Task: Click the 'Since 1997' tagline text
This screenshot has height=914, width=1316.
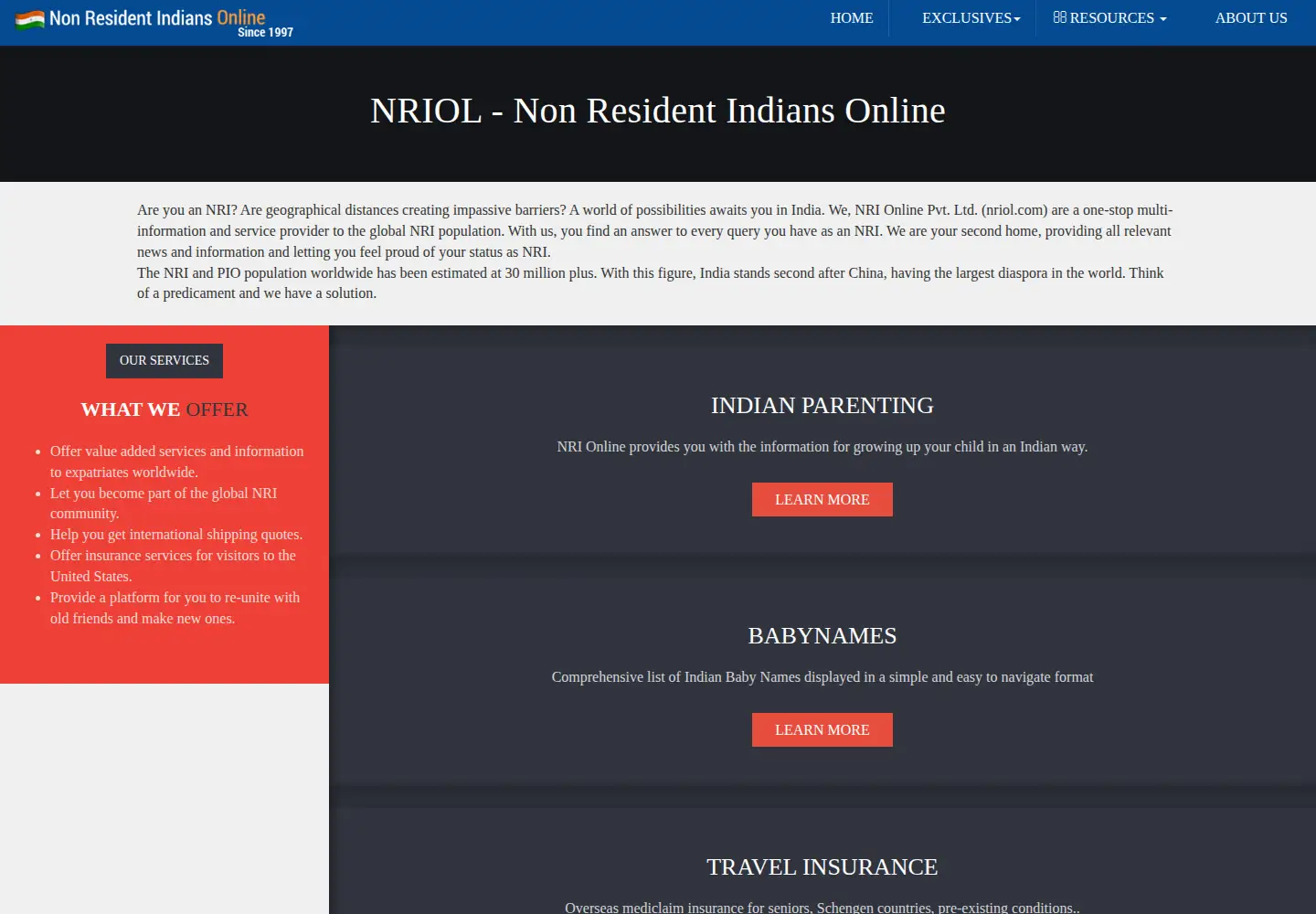Action: (x=265, y=33)
